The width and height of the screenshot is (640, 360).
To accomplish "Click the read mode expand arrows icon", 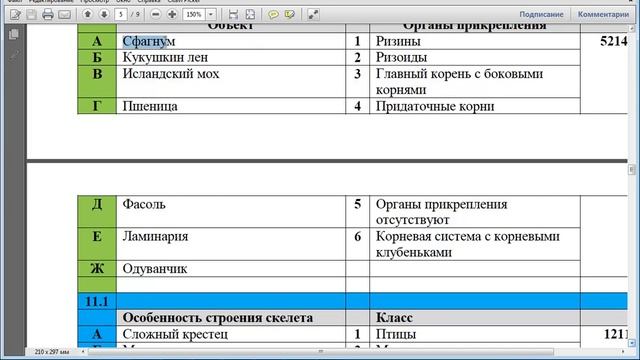I will (313, 15).
